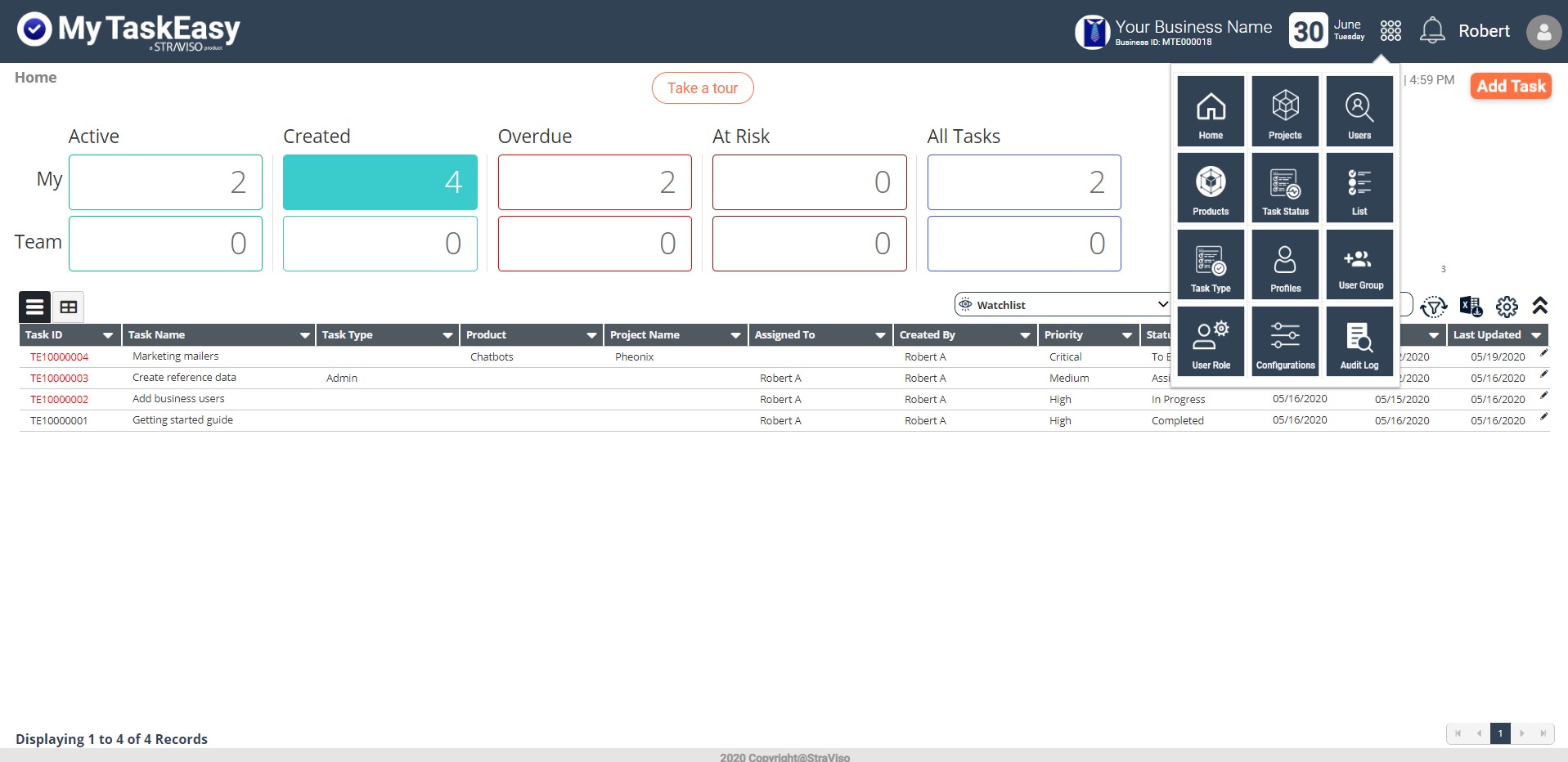This screenshot has width=1568, height=762.
Task: Open grid settings gear
Action: (1507, 307)
